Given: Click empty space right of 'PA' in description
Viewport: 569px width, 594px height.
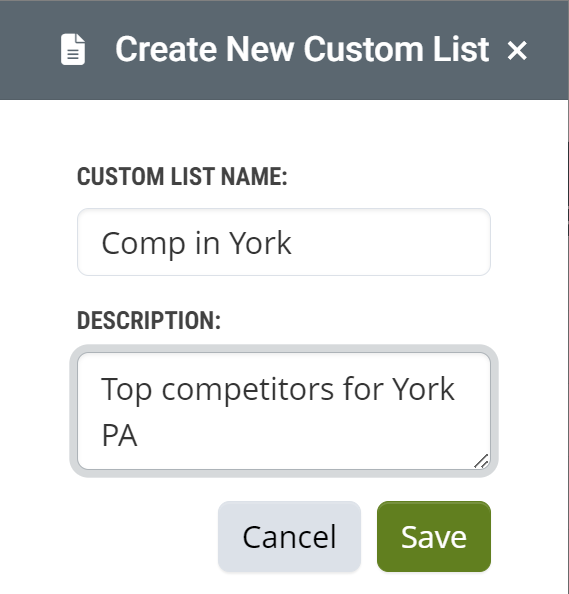Looking at the screenshot, I should (303, 436).
